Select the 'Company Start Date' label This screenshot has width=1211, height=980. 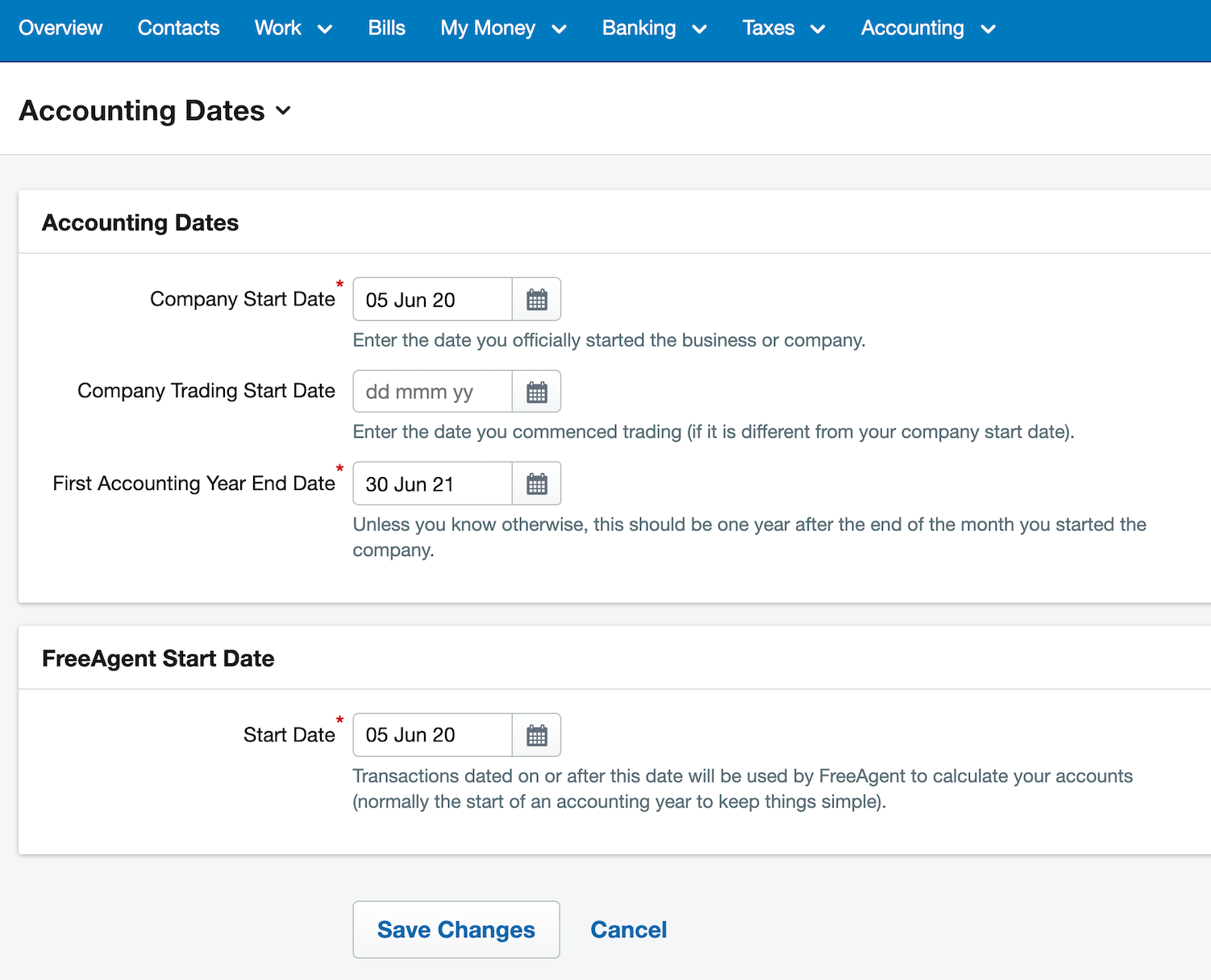click(x=243, y=299)
